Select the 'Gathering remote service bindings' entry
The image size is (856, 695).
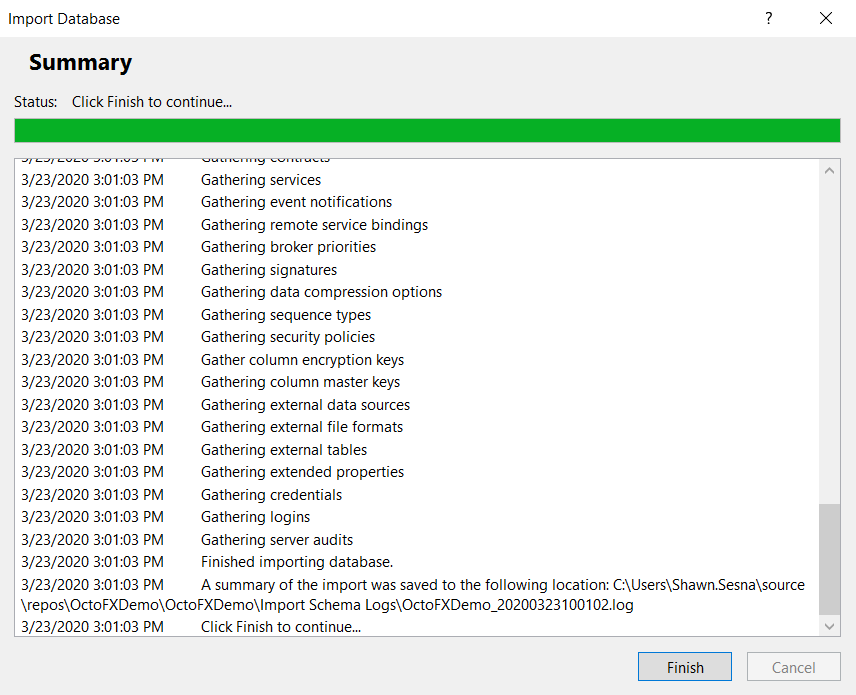pyautogui.click(x=314, y=224)
